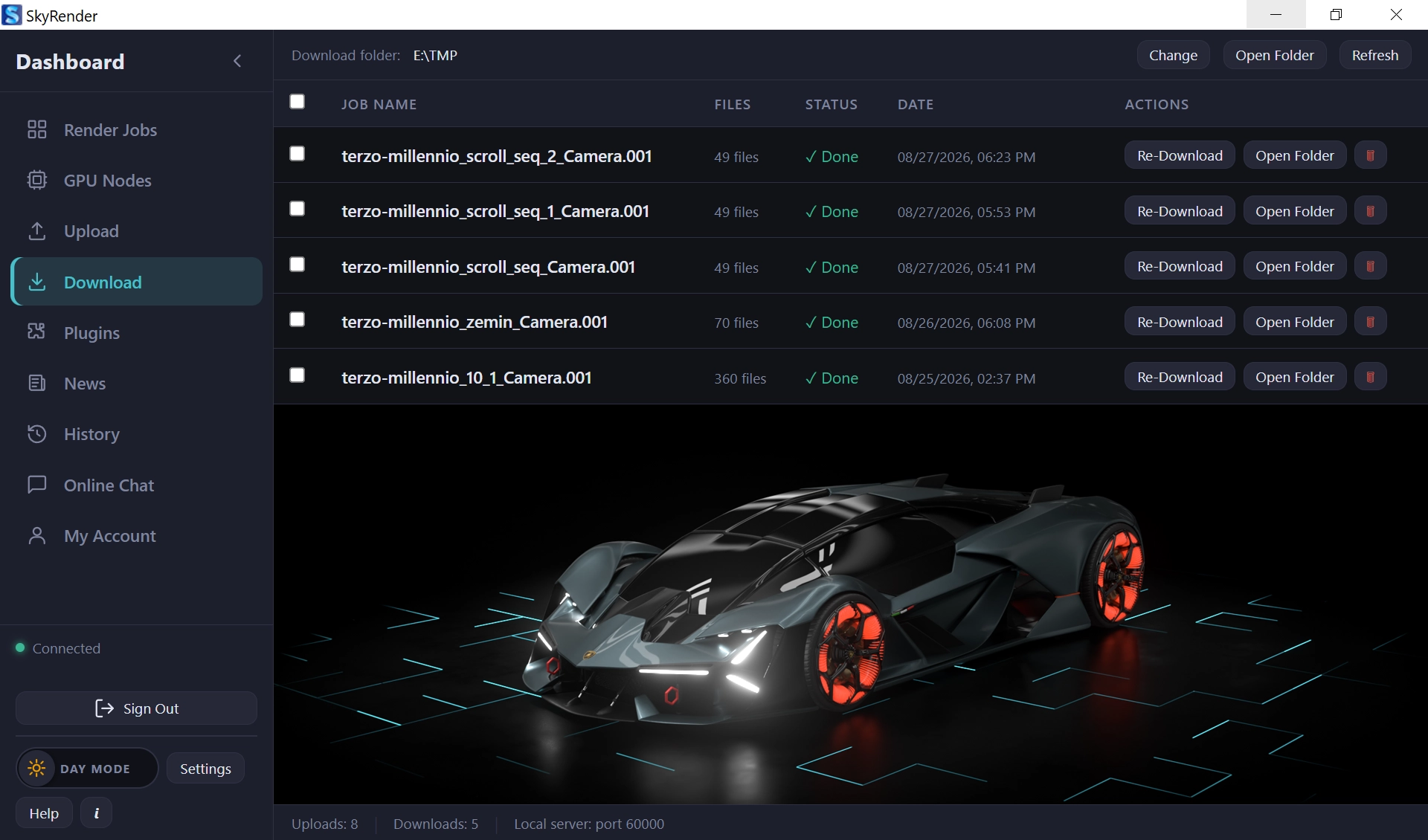Click the '360 files' count cell
The width and height of the screenshot is (1428, 840).
pyautogui.click(x=740, y=378)
